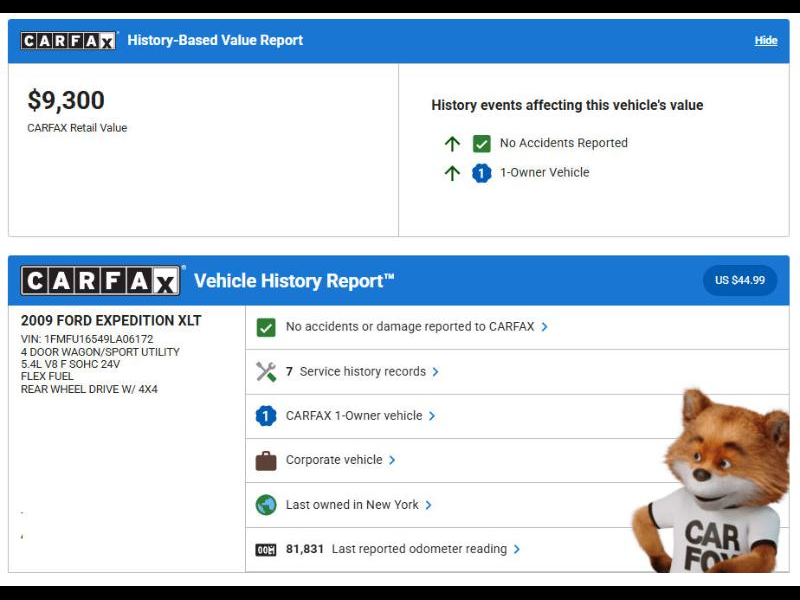Click the wrench service history icon
Screen dimensions: 800x600
coord(266,372)
